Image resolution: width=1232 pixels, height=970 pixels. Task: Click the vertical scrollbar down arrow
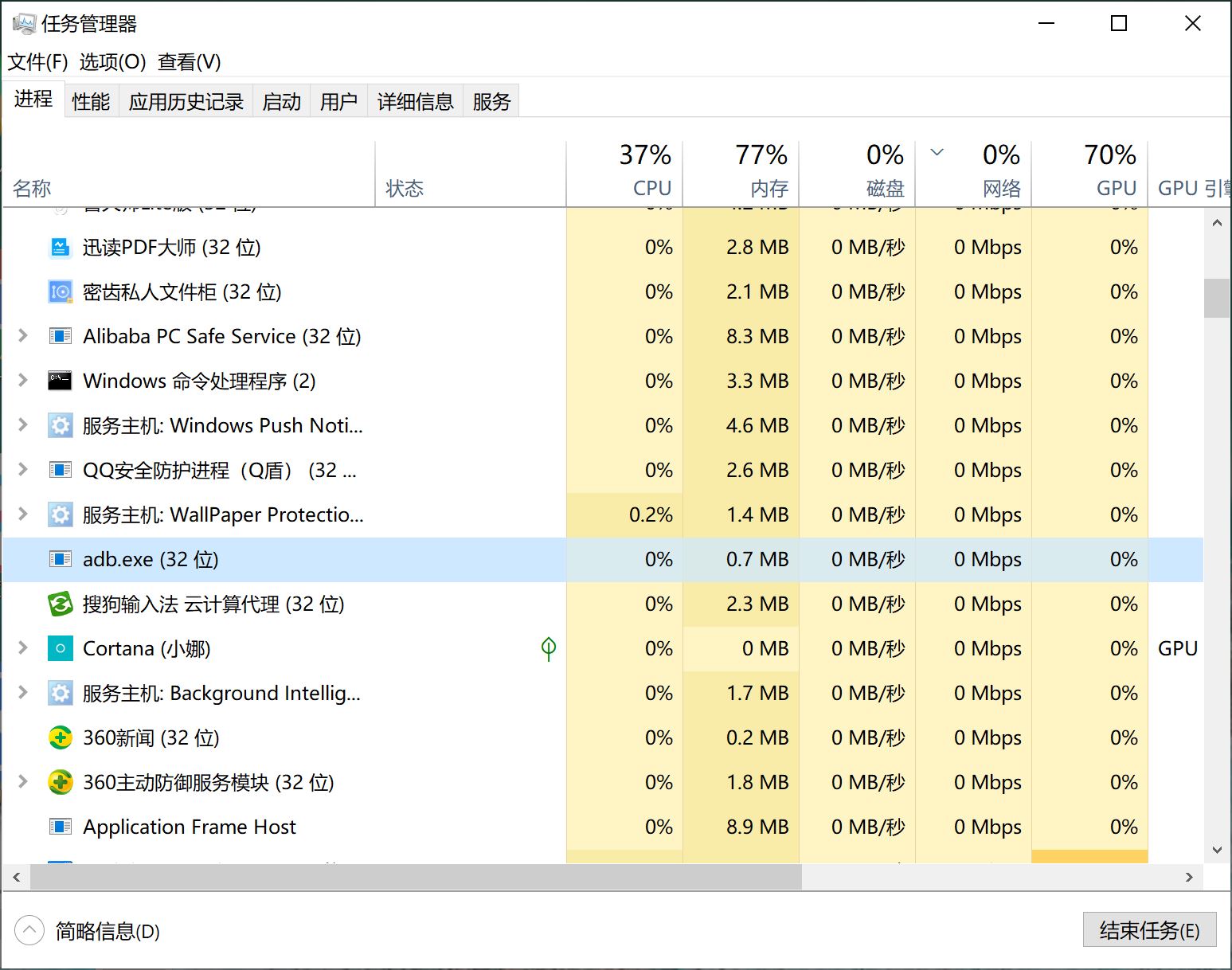coord(1216,851)
